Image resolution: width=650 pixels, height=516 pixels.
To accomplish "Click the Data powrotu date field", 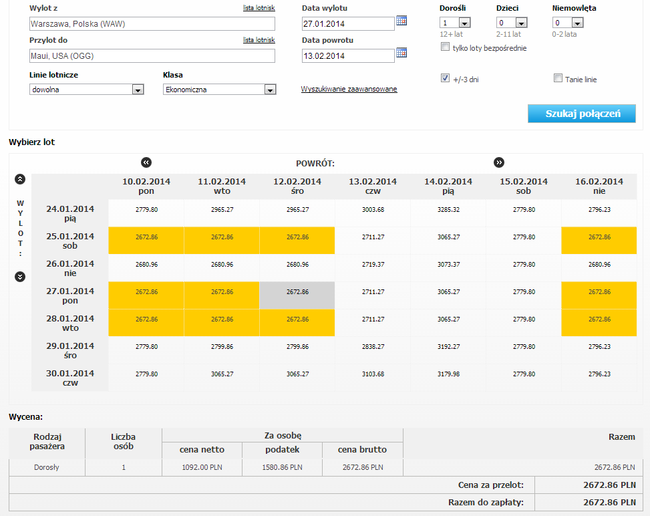I will pyautogui.click(x=348, y=56).
